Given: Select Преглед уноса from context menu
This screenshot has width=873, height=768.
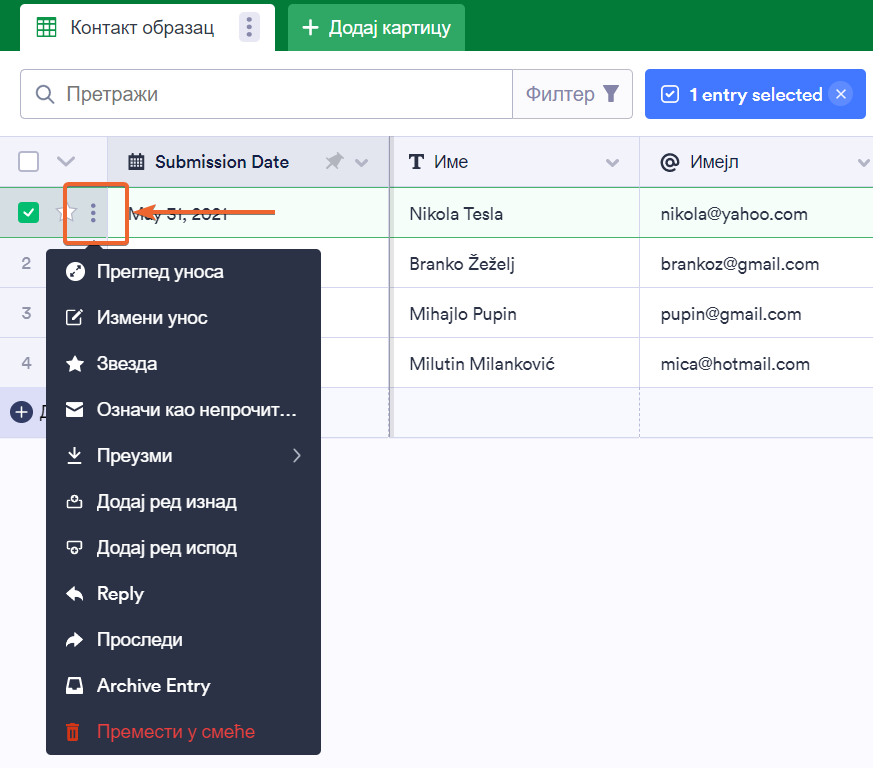Looking at the screenshot, I should coord(160,272).
